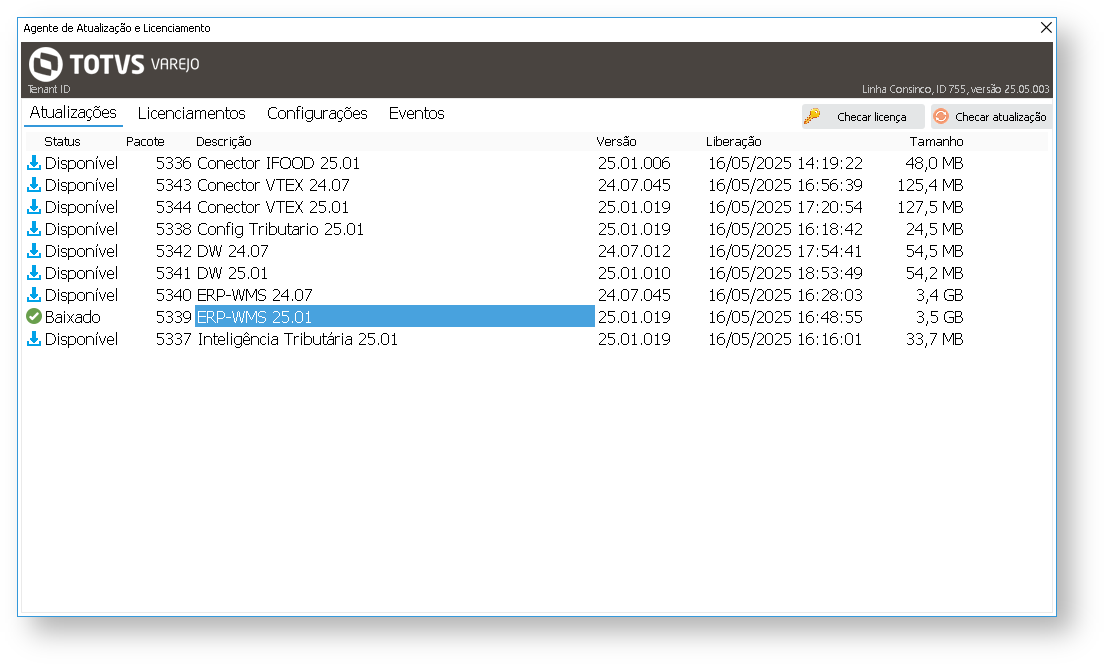Click the Checar atualização button label
The height and width of the screenshot is (665, 1105).
1001,117
